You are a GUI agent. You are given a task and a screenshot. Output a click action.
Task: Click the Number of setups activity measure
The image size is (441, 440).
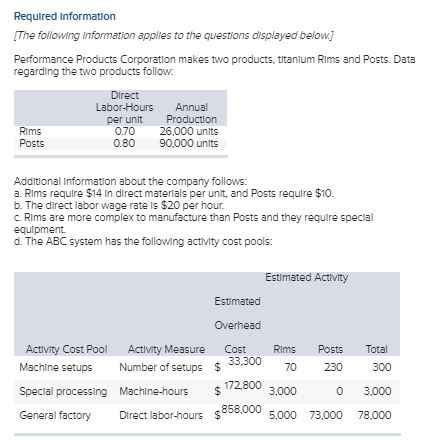[161, 367]
